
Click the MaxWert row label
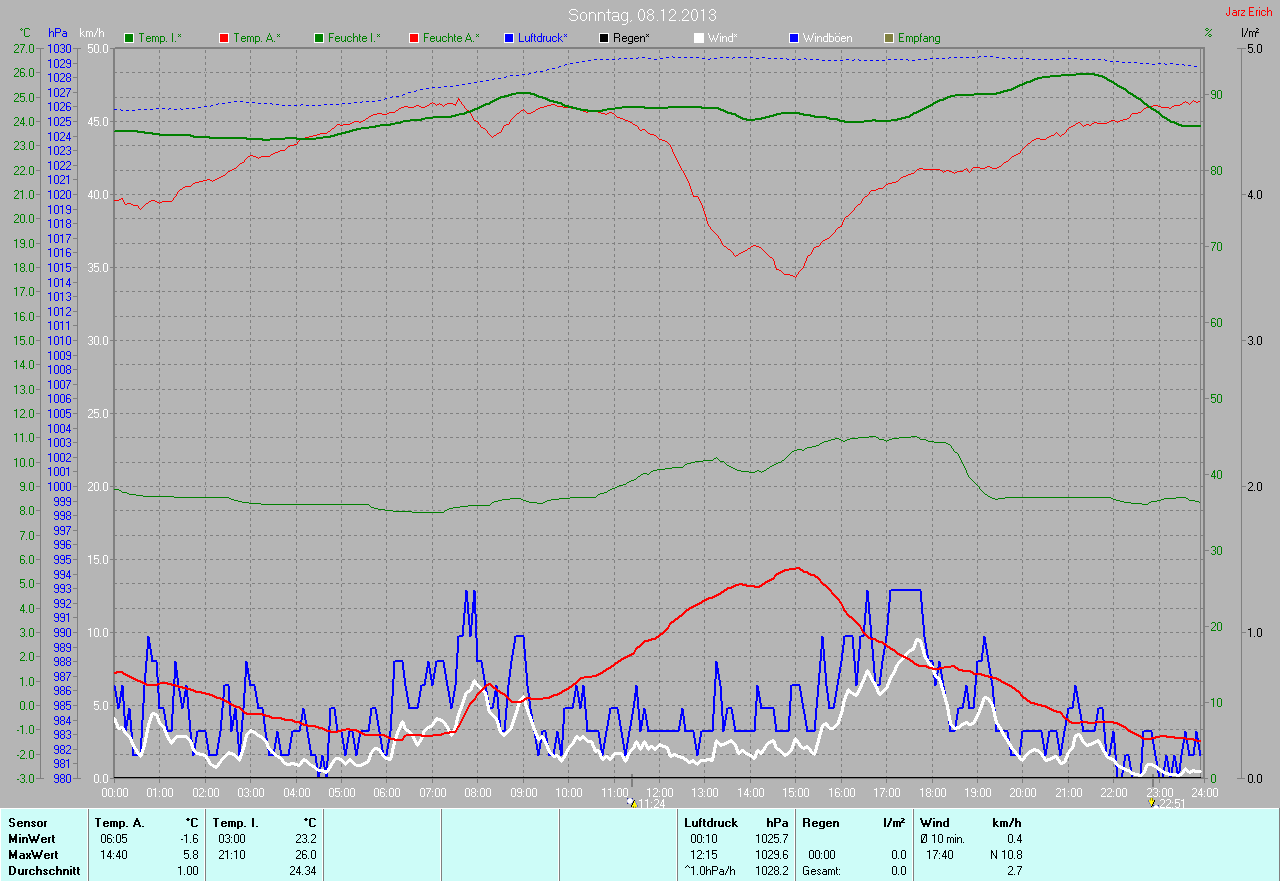coord(33,855)
